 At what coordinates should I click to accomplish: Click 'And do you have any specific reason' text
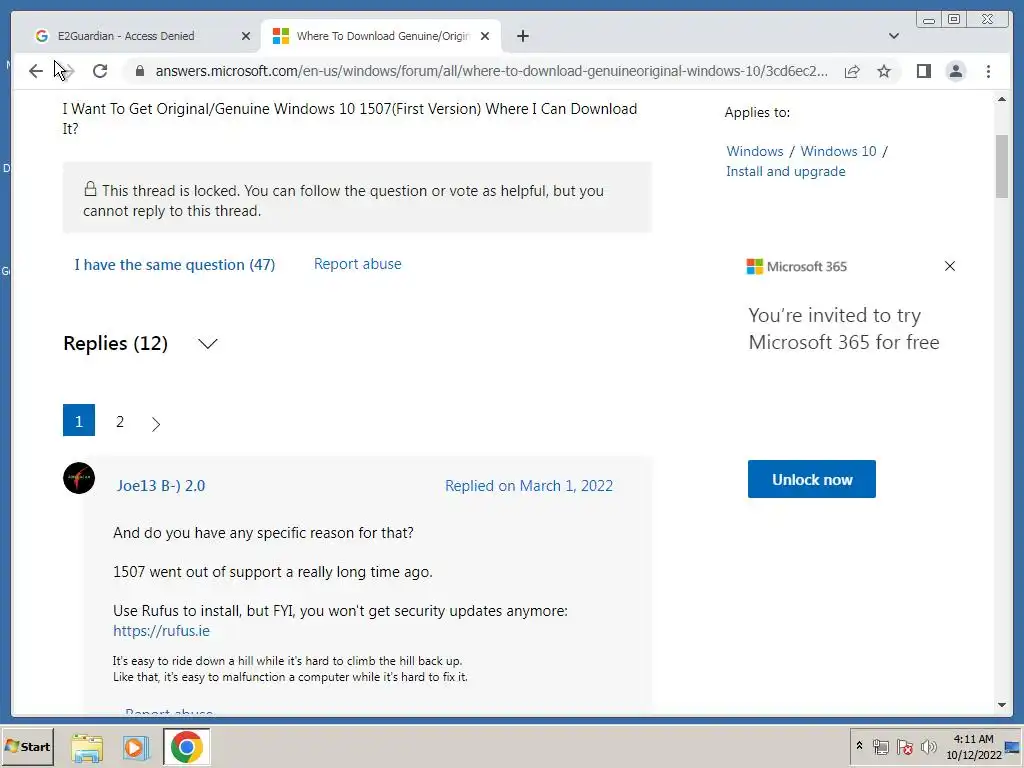263,533
